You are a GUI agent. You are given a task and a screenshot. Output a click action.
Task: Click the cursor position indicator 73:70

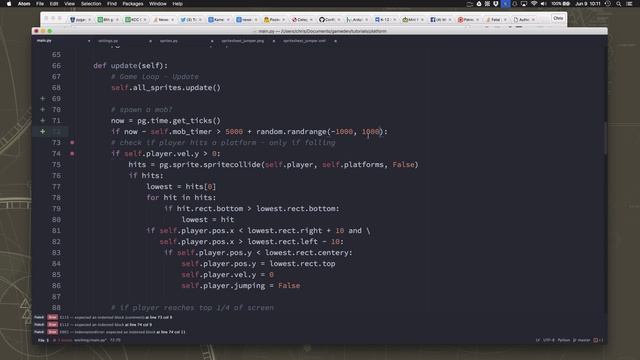click(x=115, y=340)
